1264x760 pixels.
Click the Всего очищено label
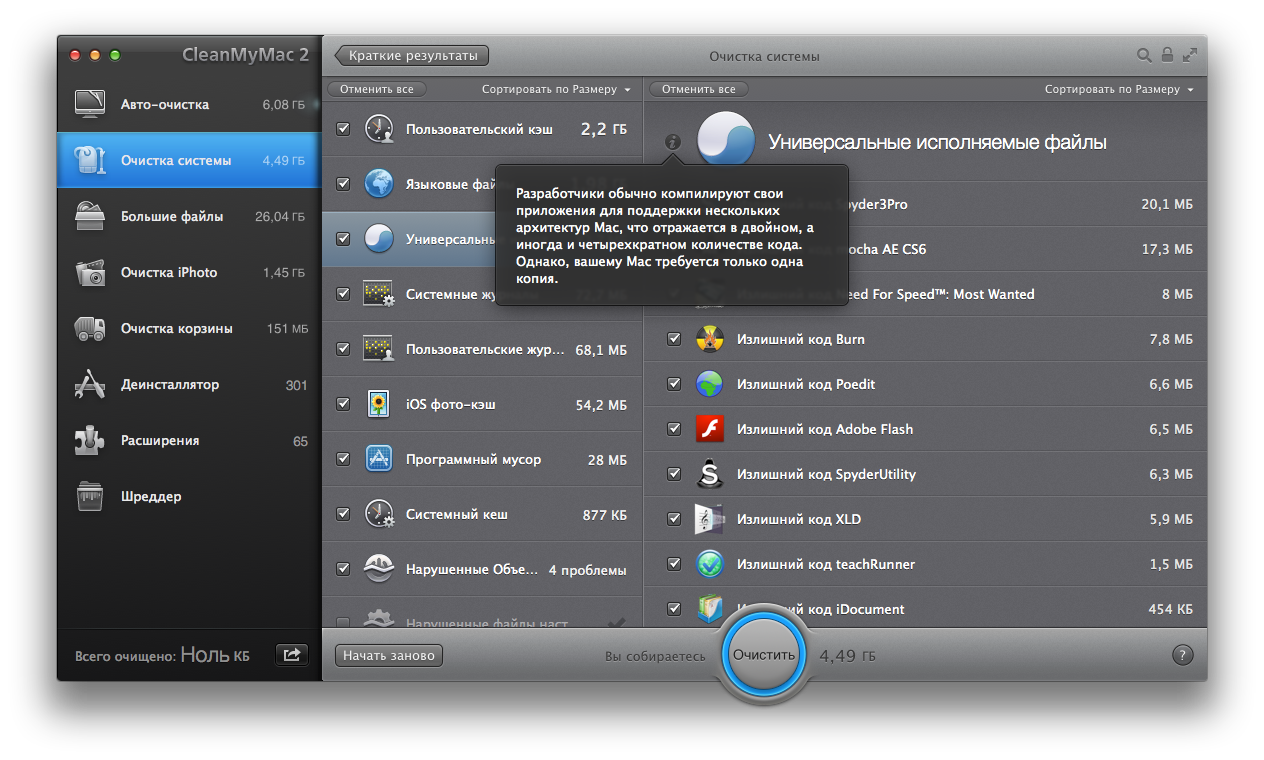pyautogui.click(x=126, y=657)
